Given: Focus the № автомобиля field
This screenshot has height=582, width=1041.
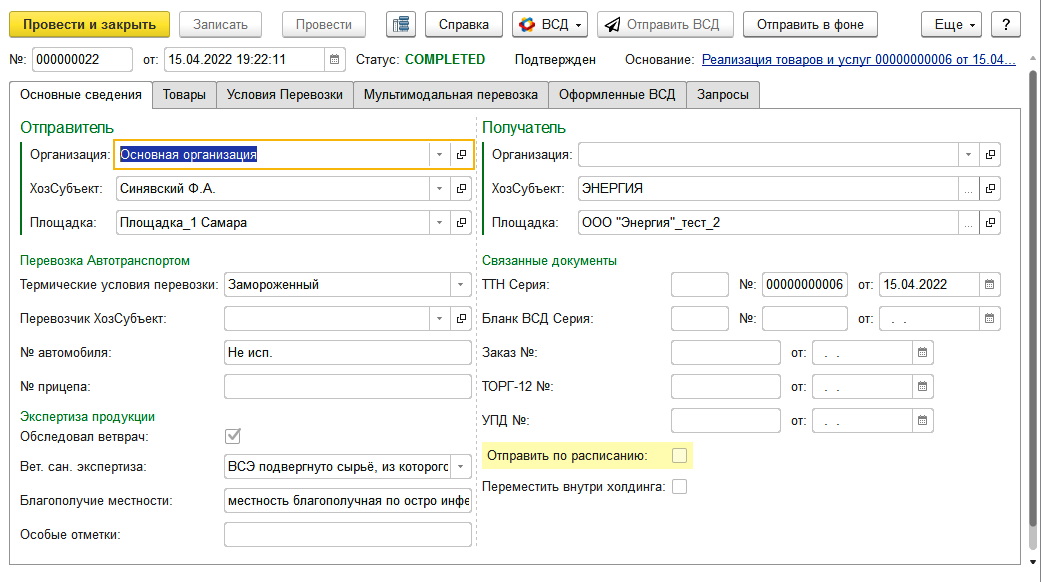Looking at the screenshot, I should click(348, 352).
